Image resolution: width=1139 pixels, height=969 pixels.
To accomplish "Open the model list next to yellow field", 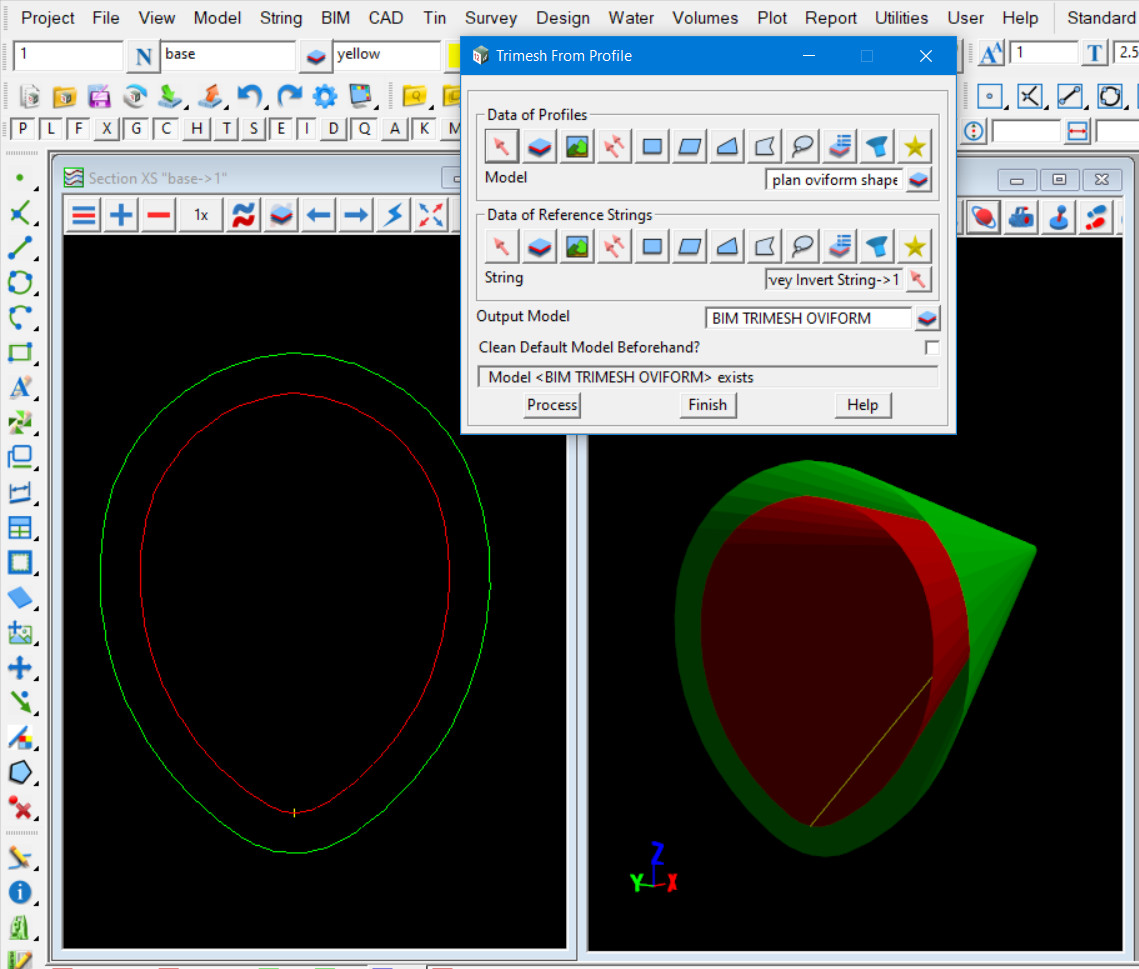I will click(x=317, y=56).
